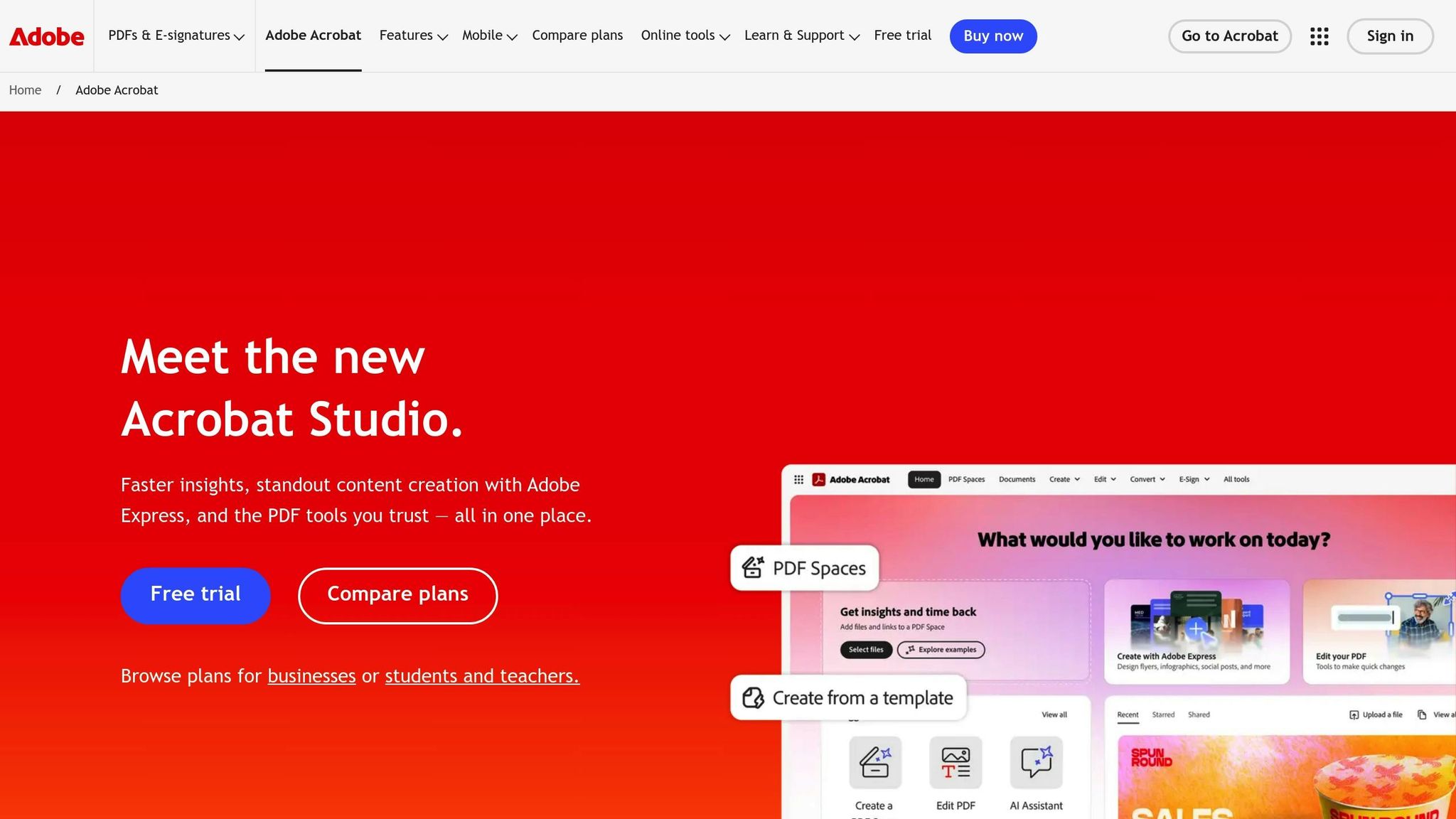Screen dimensions: 1456x819
Task: Select the Edit PDF tool icon
Action: [955, 763]
